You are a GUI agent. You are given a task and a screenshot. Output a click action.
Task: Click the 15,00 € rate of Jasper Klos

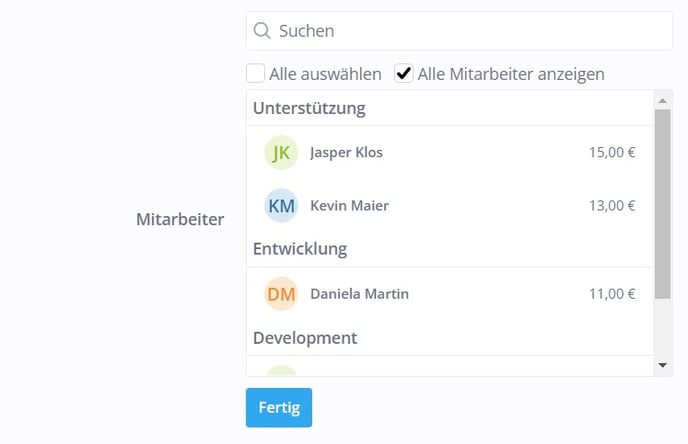coord(612,152)
